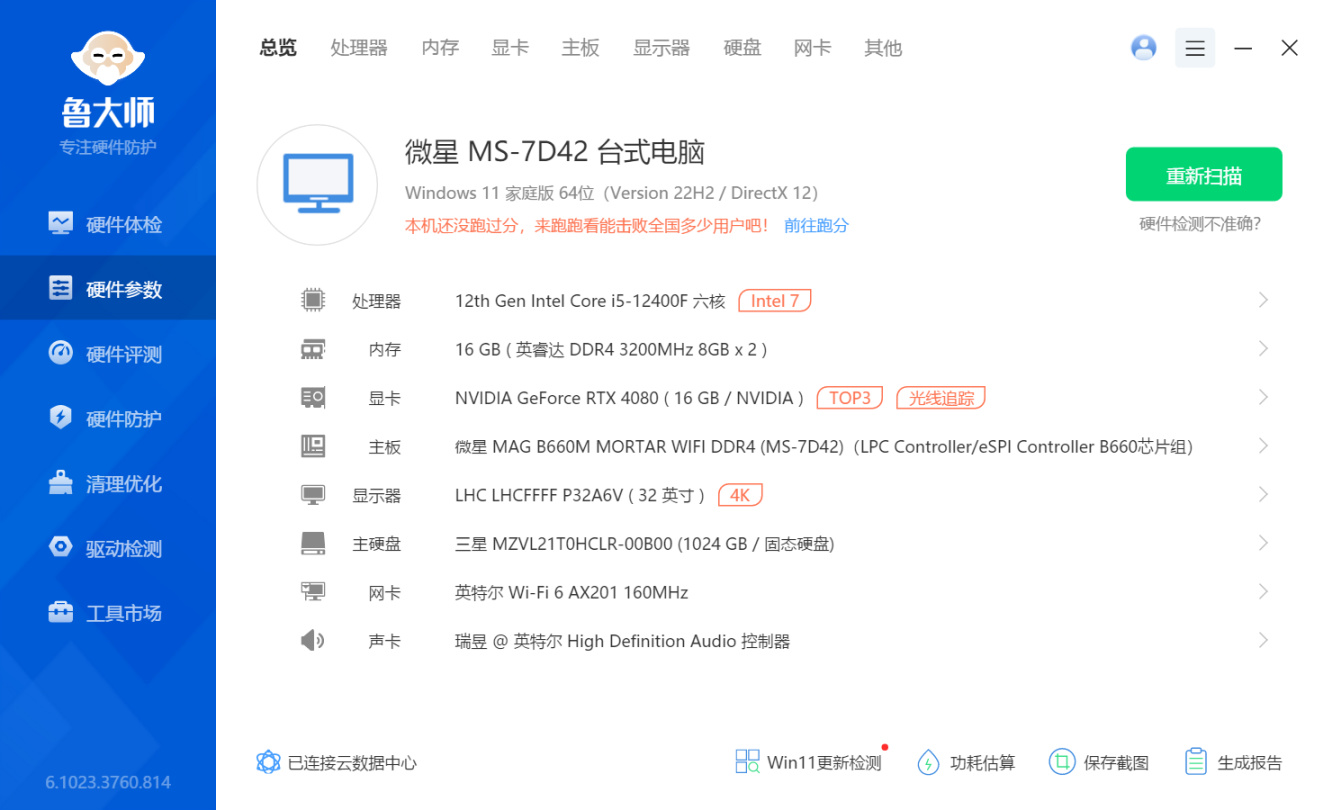Viewport: 1323px width, 810px height.
Task: Switch to the 处理器 tab
Action: point(359,48)
